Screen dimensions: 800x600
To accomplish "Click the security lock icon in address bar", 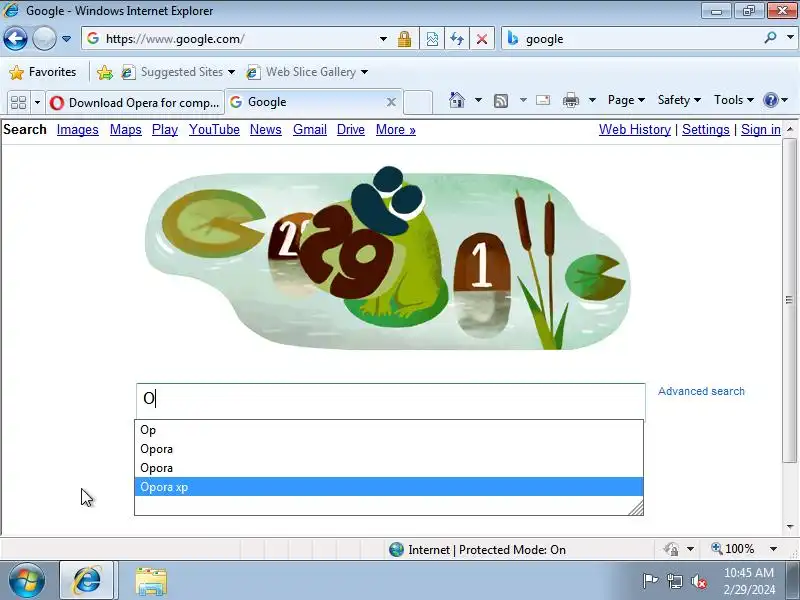I will click(404, 39).
